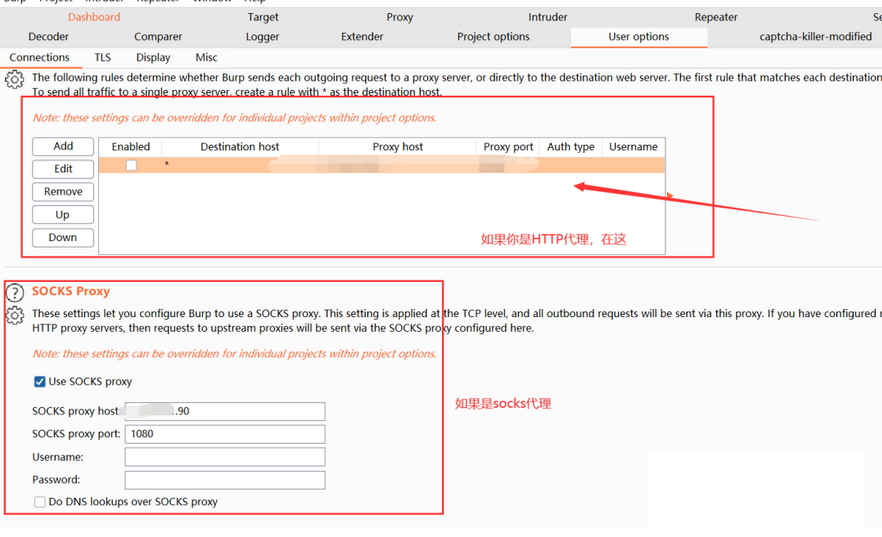Click the SOCKS Proxy section heading
882x537 pixels.
click(71, 291)
